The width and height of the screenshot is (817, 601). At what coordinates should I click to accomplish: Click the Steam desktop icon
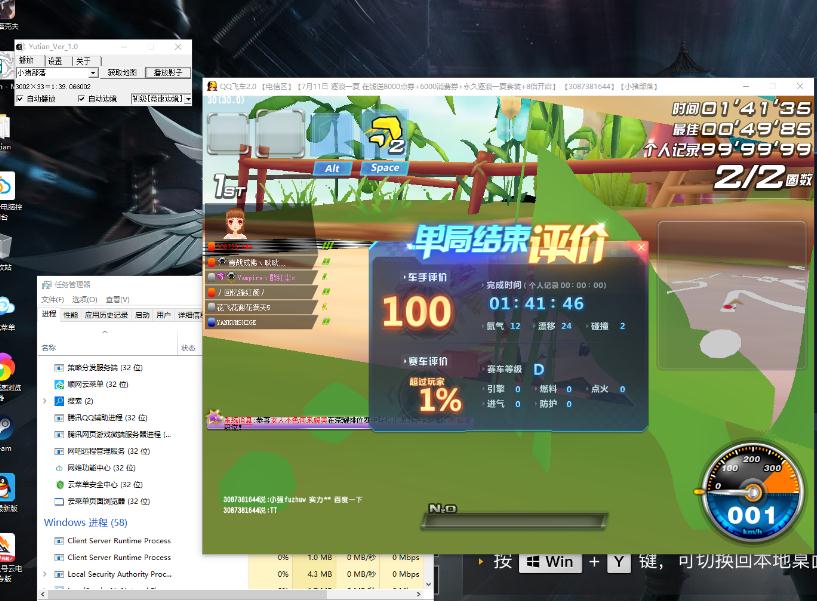click(x=6, y=427)
